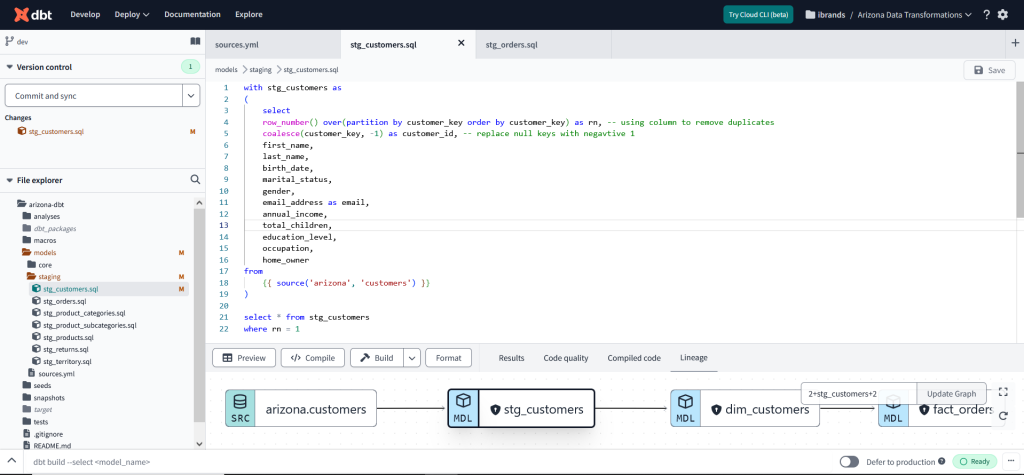Open the Commit and sync dropdown arrow

(191, 96)
